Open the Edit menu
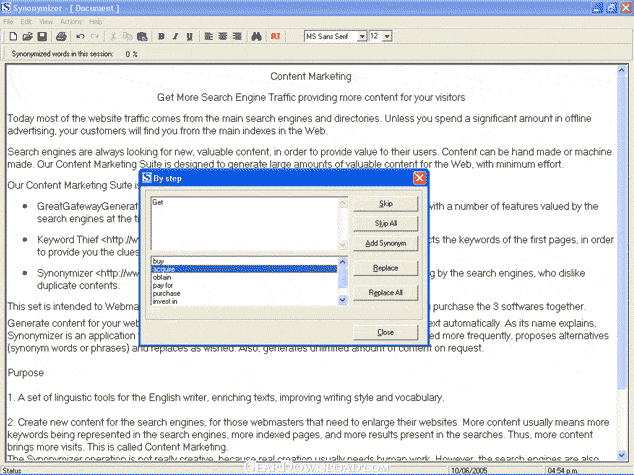This screenshot has width=634, height=475. tap(26, 21)
